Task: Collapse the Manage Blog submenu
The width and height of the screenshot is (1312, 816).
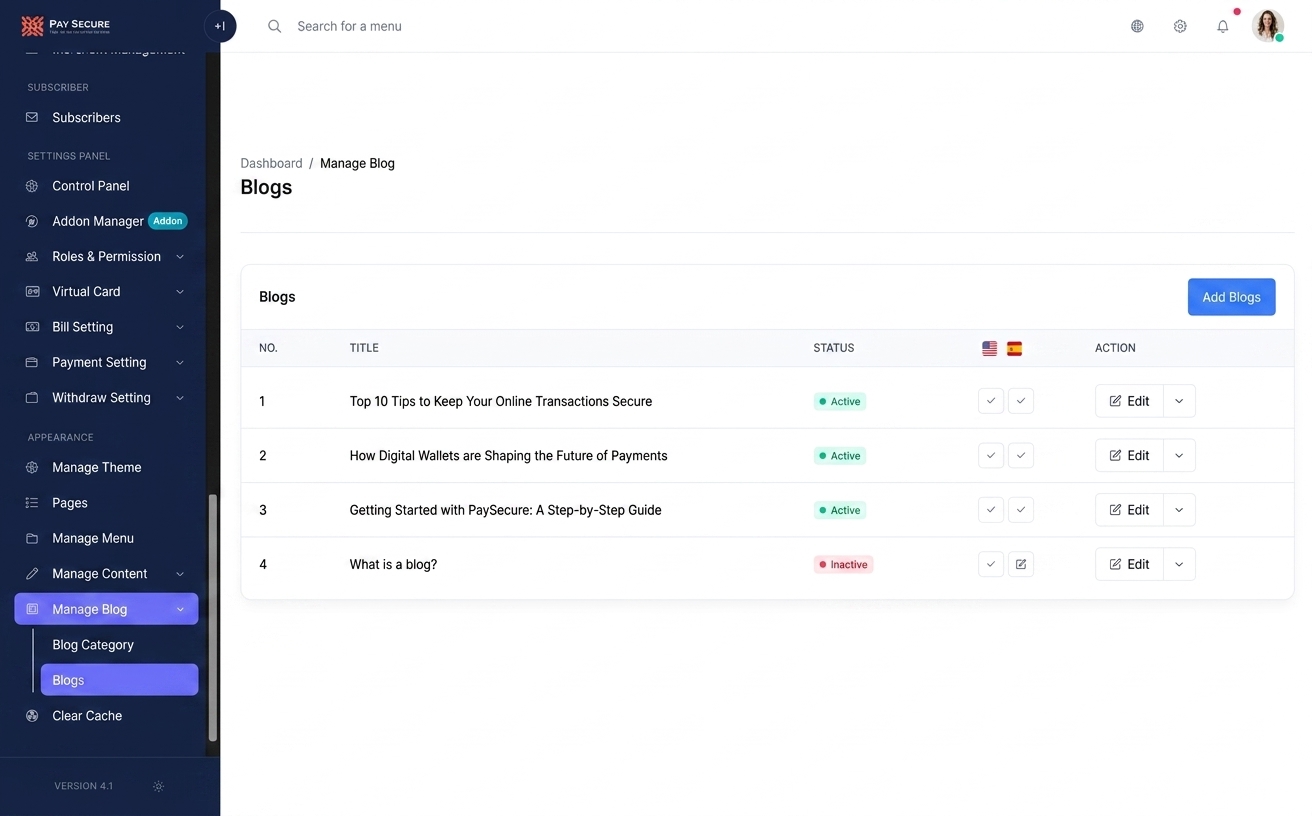Action: tap(180, 609)
